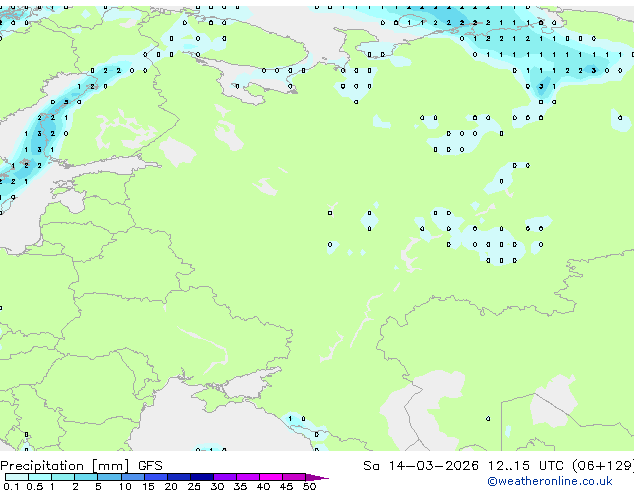
Task: Click the '35' legend scale label
Action: pyautogui.click(x=240, y=486)
